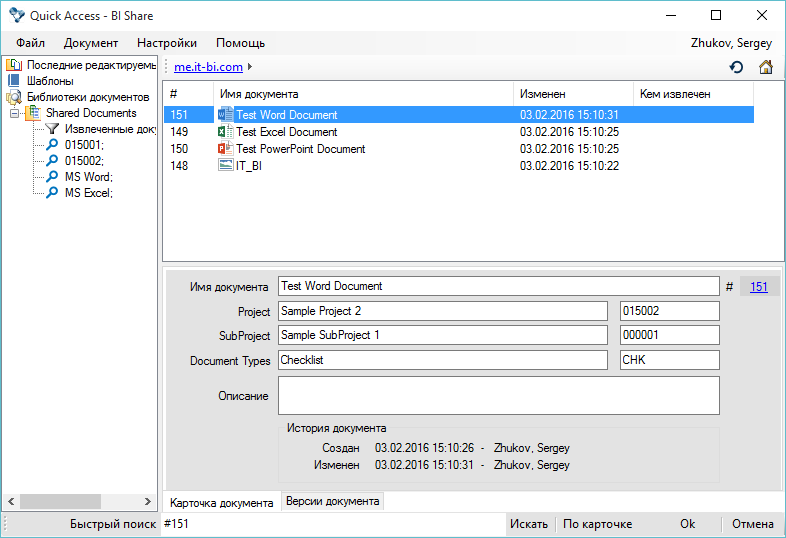786x538 pixels.
Task: Open the Помощь menu
Action: pos(241,43)
